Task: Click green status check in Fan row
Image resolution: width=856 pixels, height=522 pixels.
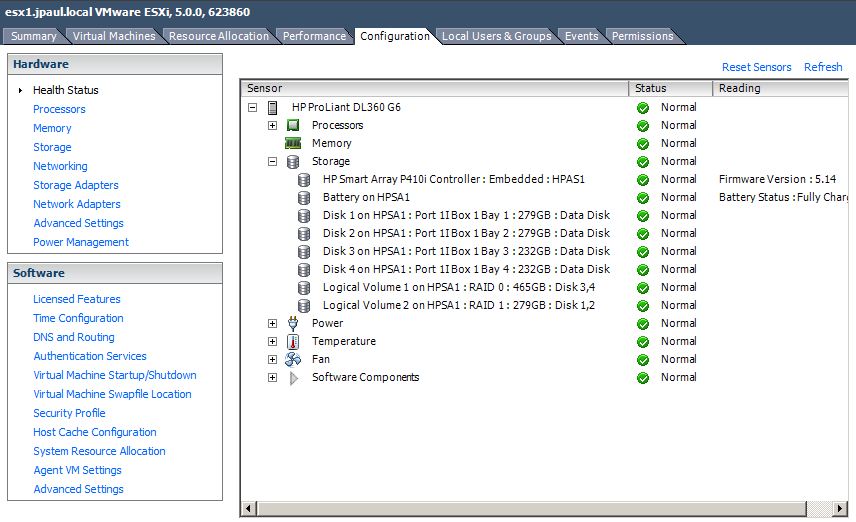Action: (x=643, y=360)
